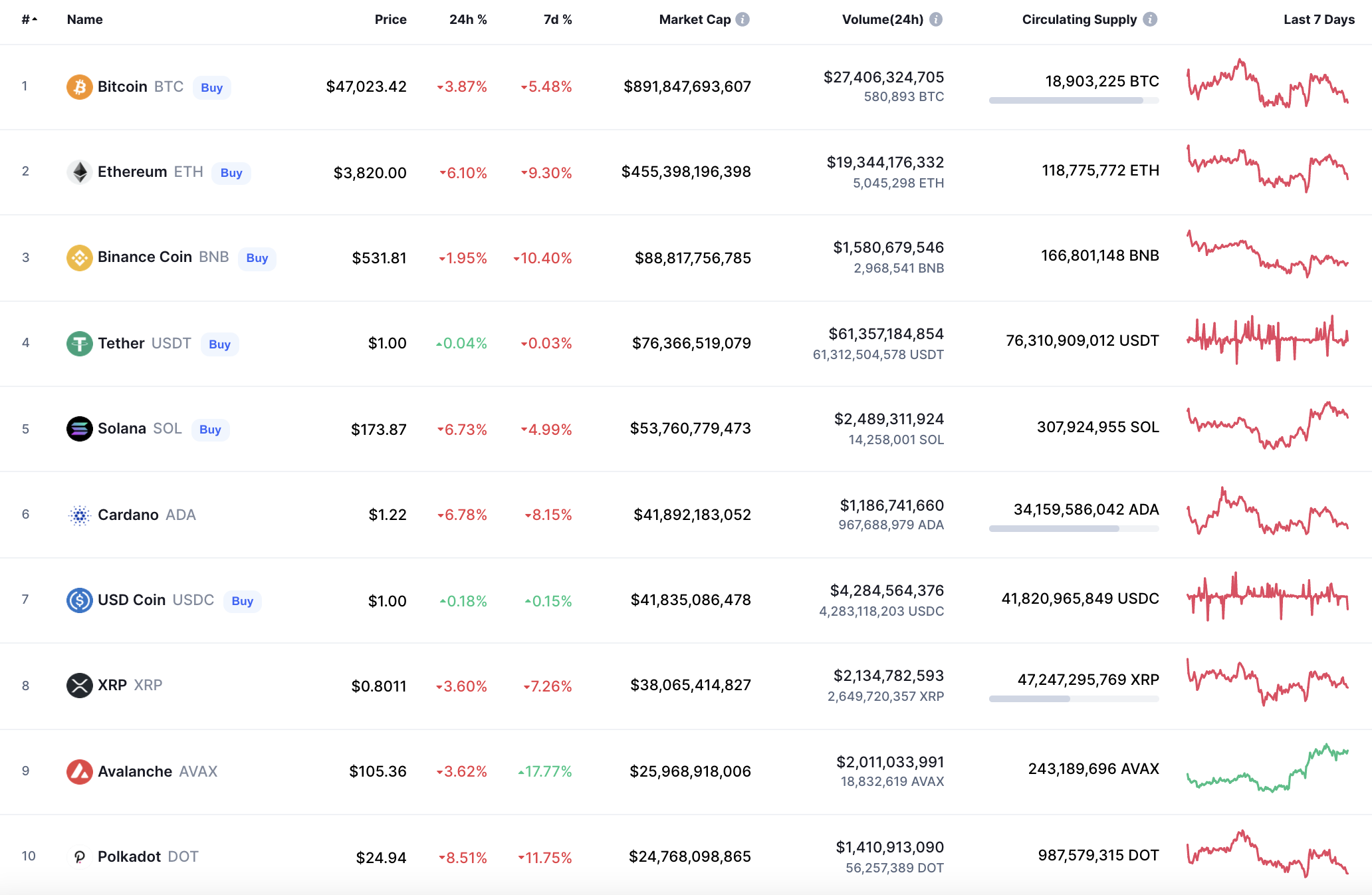Click the Polkadot logo icon
1372x895 pixels.
point(79,857)
